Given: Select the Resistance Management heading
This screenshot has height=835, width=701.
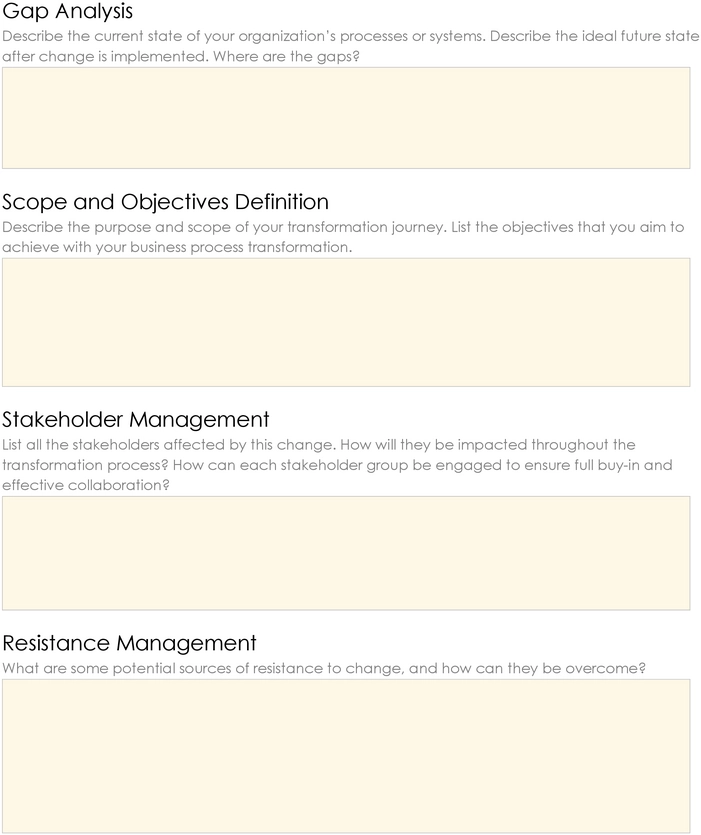Looking at the screenshot, I should tap(129, 643).
